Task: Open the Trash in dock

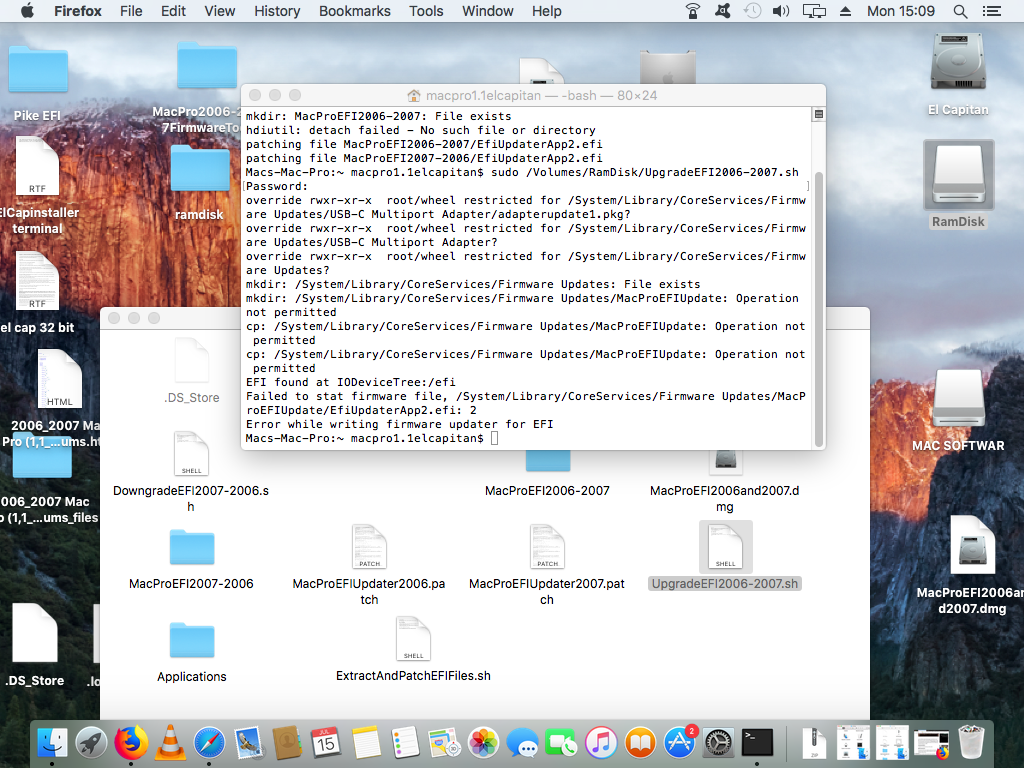Action: tap(971, 743)
